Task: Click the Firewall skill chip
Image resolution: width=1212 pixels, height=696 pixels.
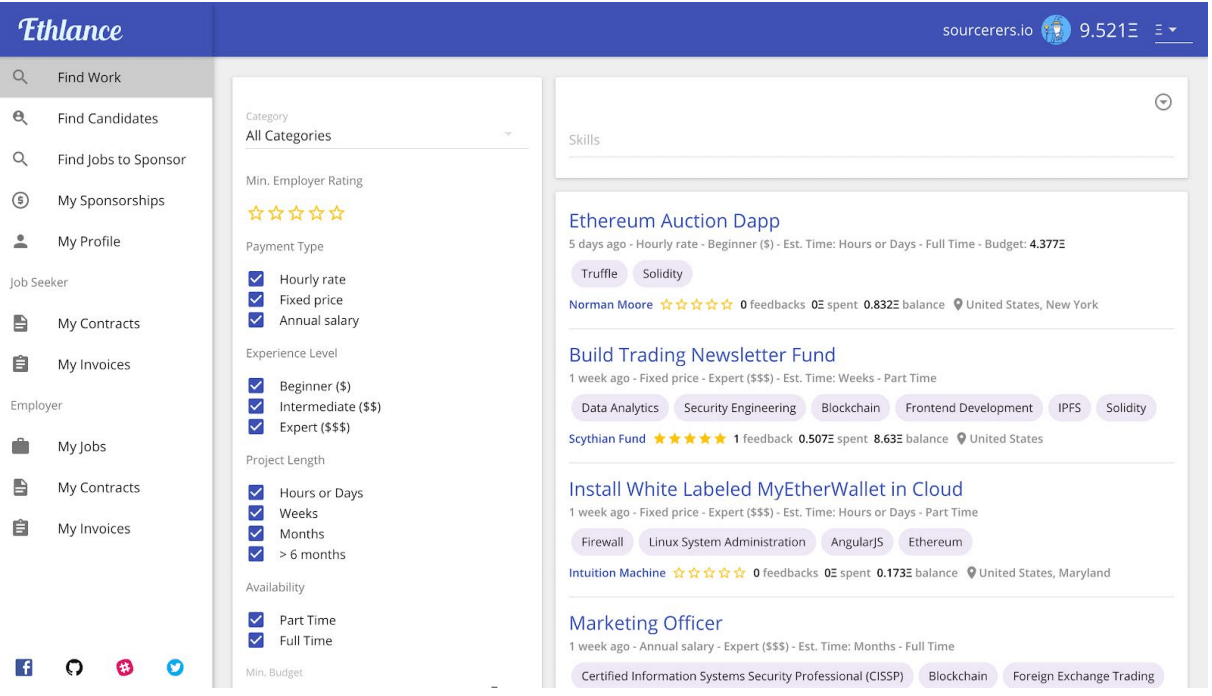Action: [602, 541]
